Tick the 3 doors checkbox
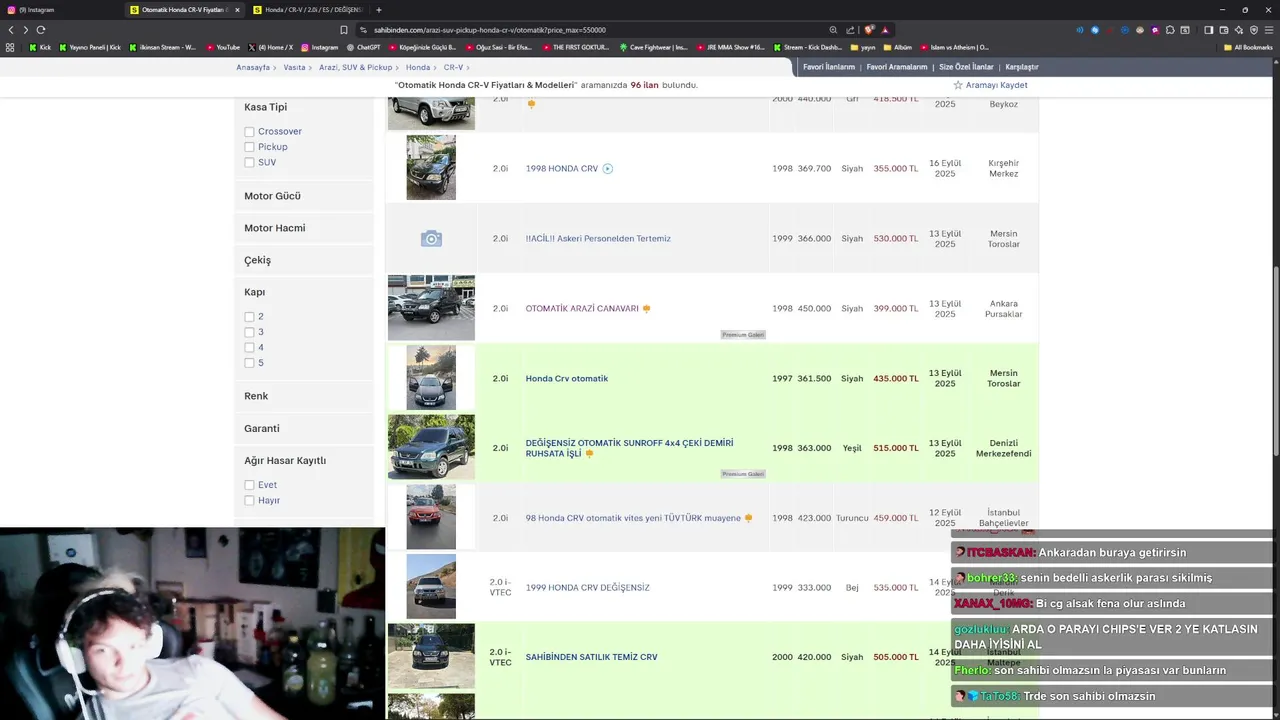Viewport: 1280px width, 720px height. click(x=249, y=332)
